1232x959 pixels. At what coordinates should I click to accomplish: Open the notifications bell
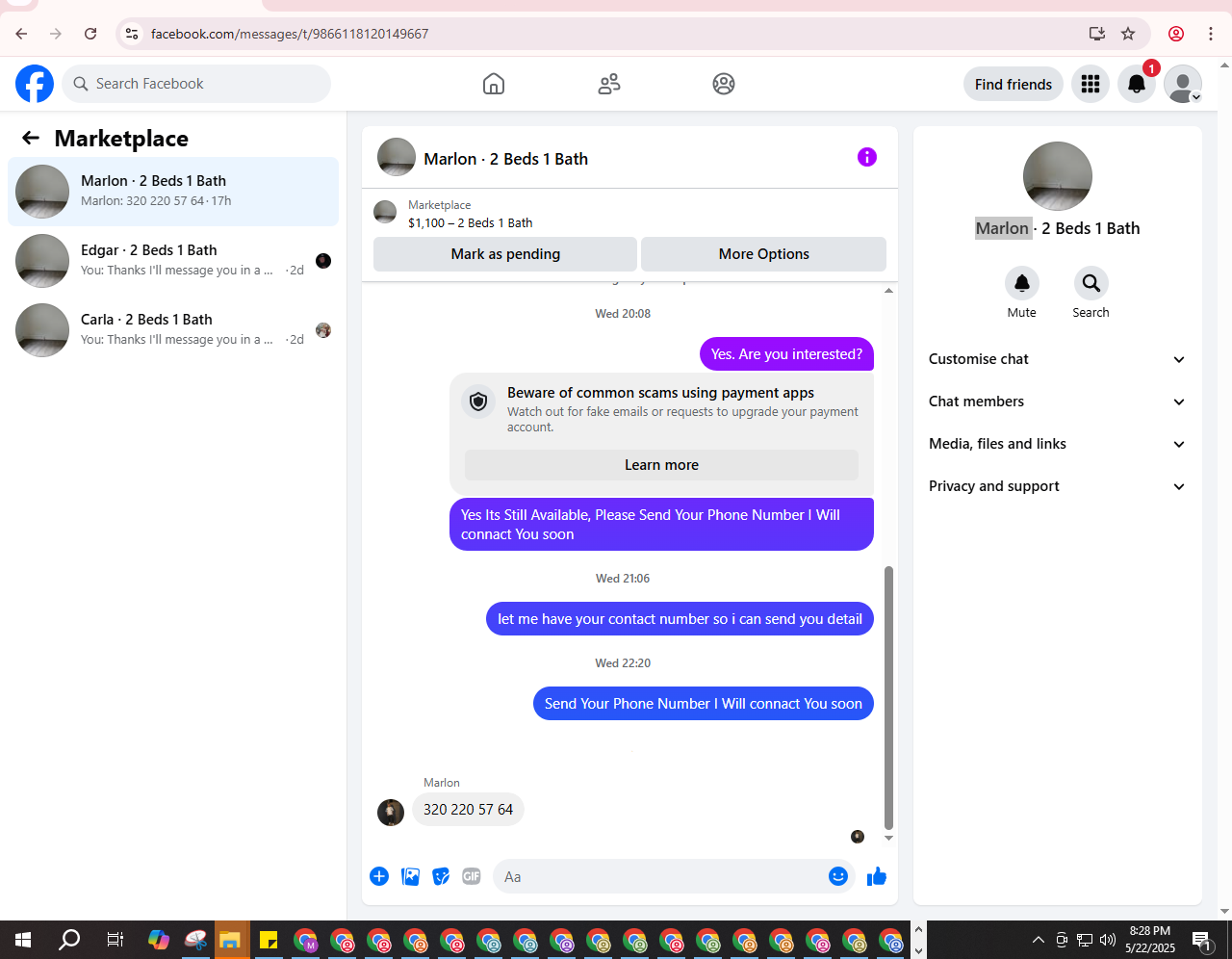point(1137,84)
